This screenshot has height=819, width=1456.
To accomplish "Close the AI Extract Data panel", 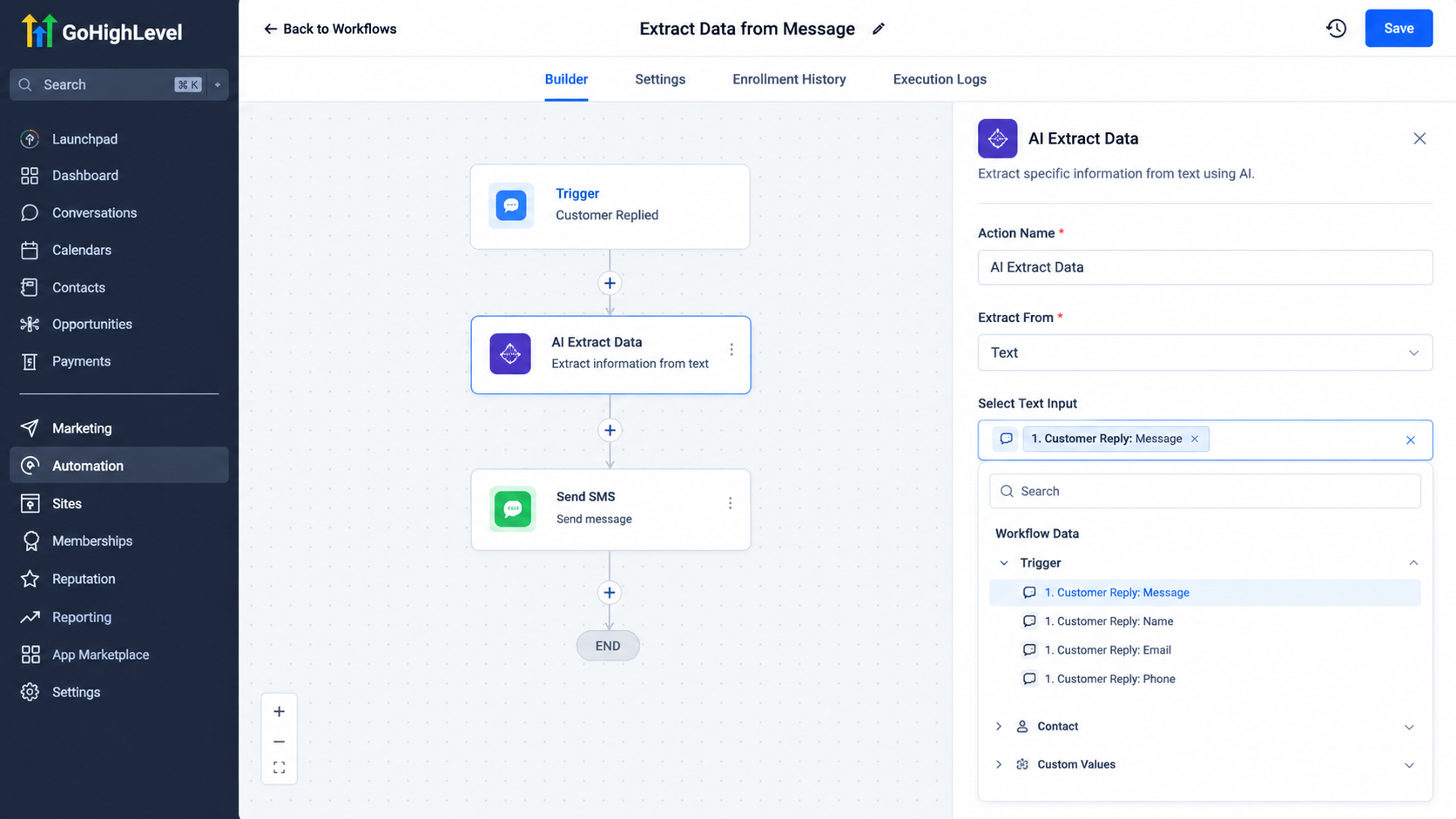I will [1419, 138].
